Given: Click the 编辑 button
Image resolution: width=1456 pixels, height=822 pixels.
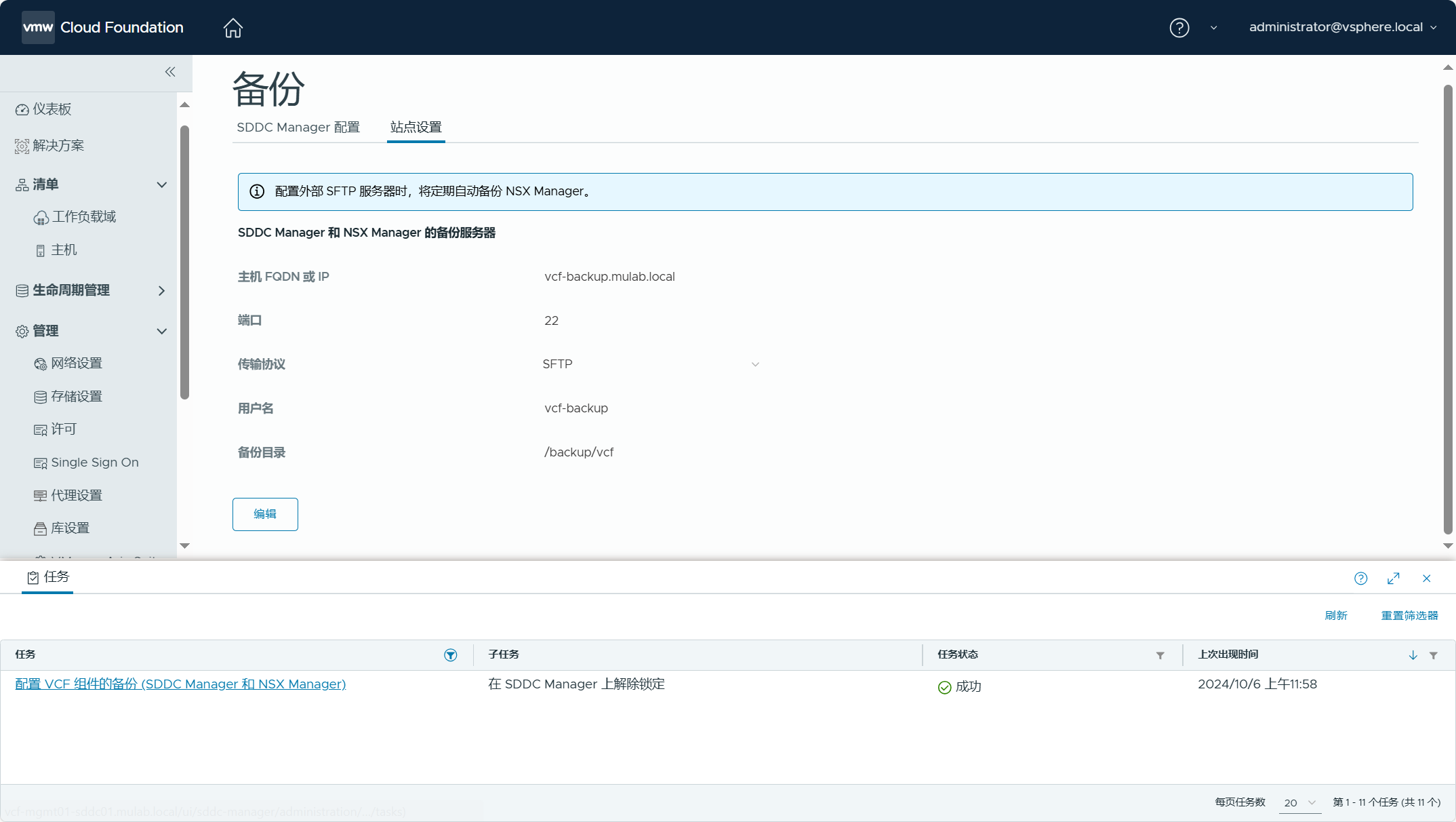Looking at the screenshot, I should [x=265, y=514].
